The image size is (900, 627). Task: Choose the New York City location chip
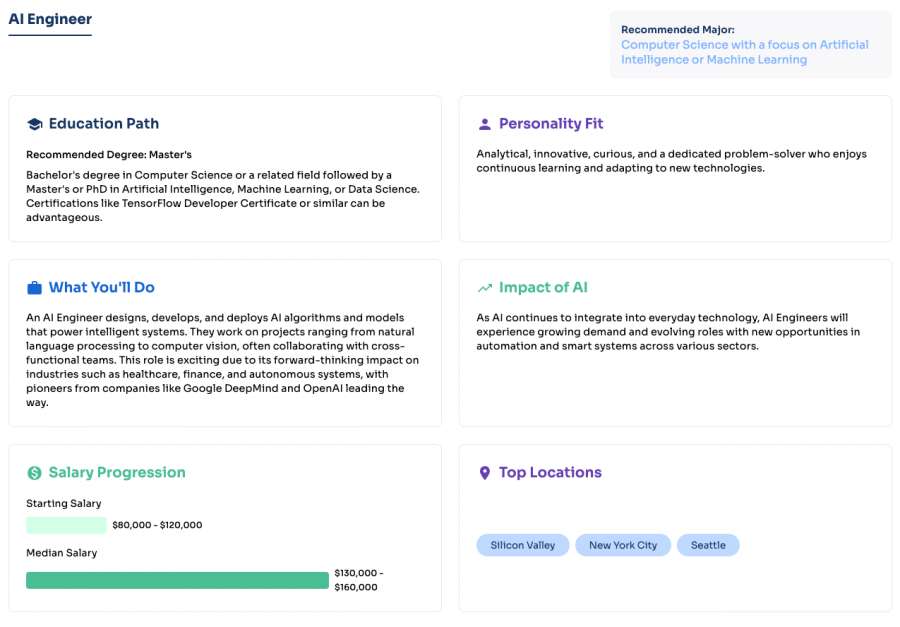(x=623, y=545)
